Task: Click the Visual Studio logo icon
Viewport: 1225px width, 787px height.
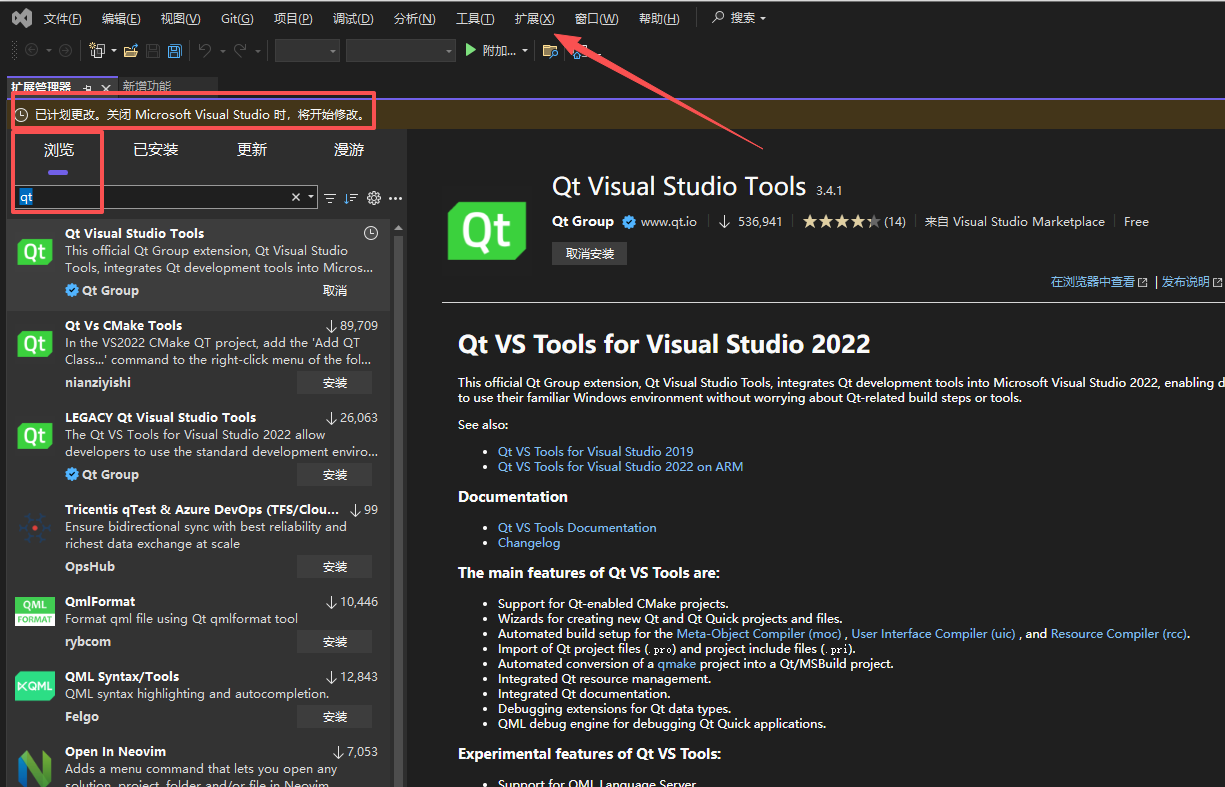Action: [22, 18]
